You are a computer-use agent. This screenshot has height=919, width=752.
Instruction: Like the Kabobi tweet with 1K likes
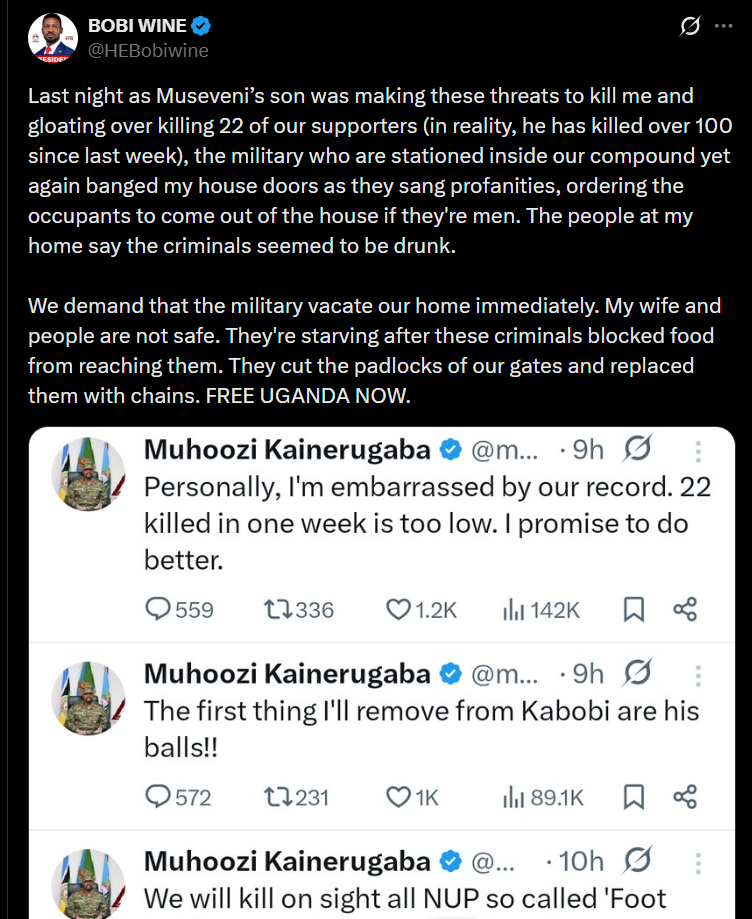point(399,796)
